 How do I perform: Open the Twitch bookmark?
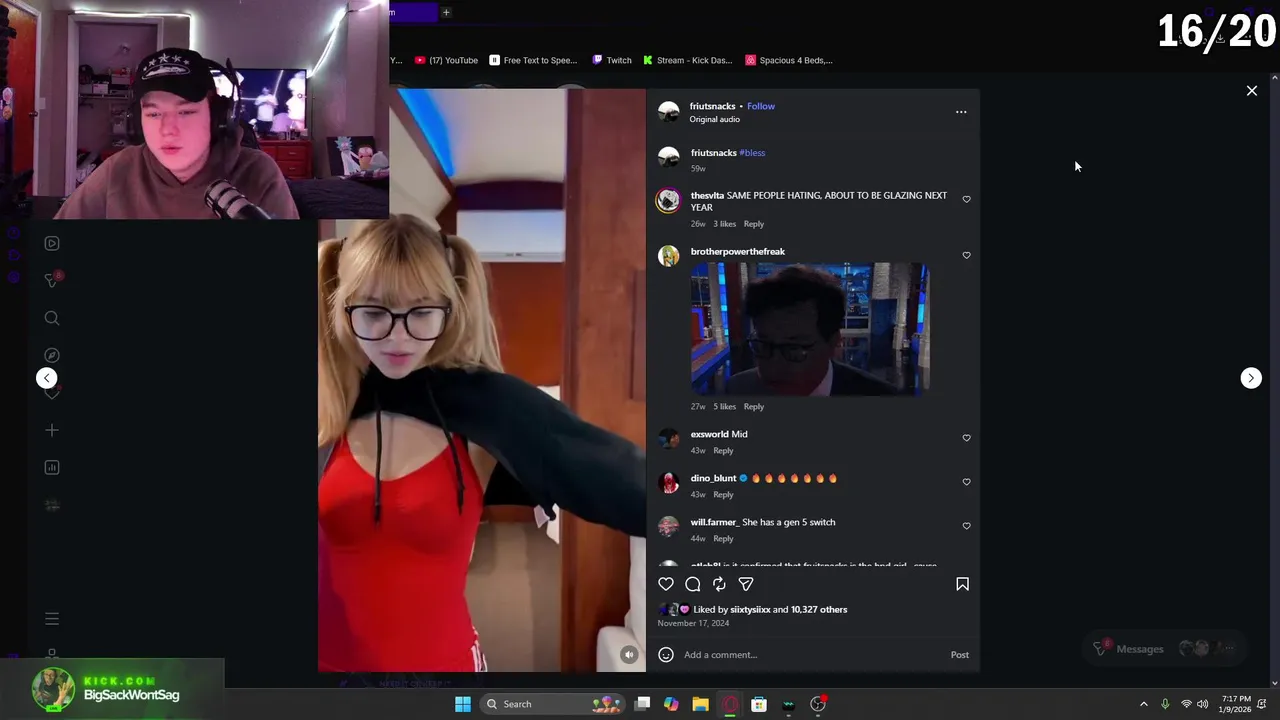click(x=612, y=60)
